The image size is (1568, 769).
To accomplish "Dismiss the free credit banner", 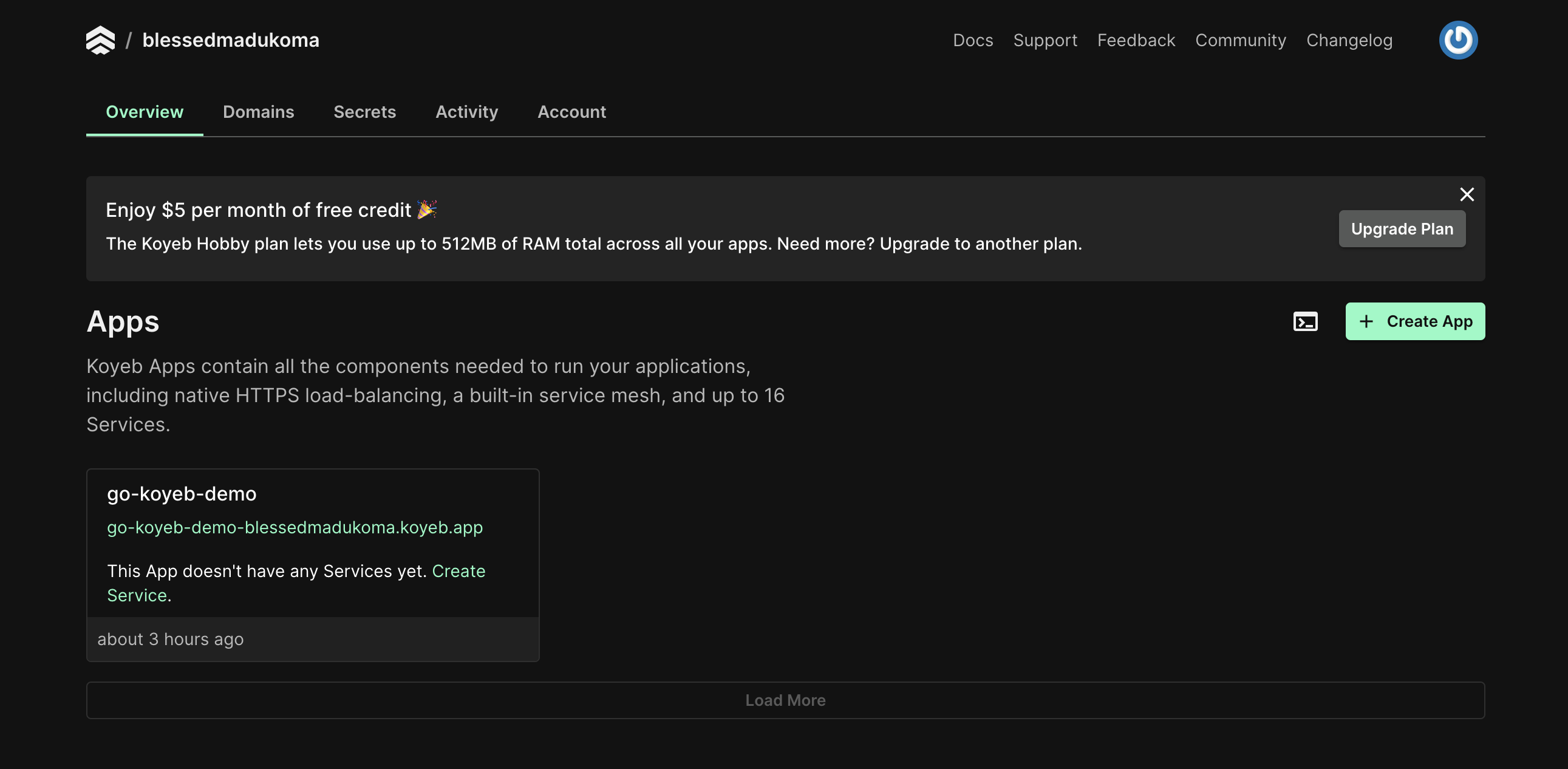I will 1467,194.
